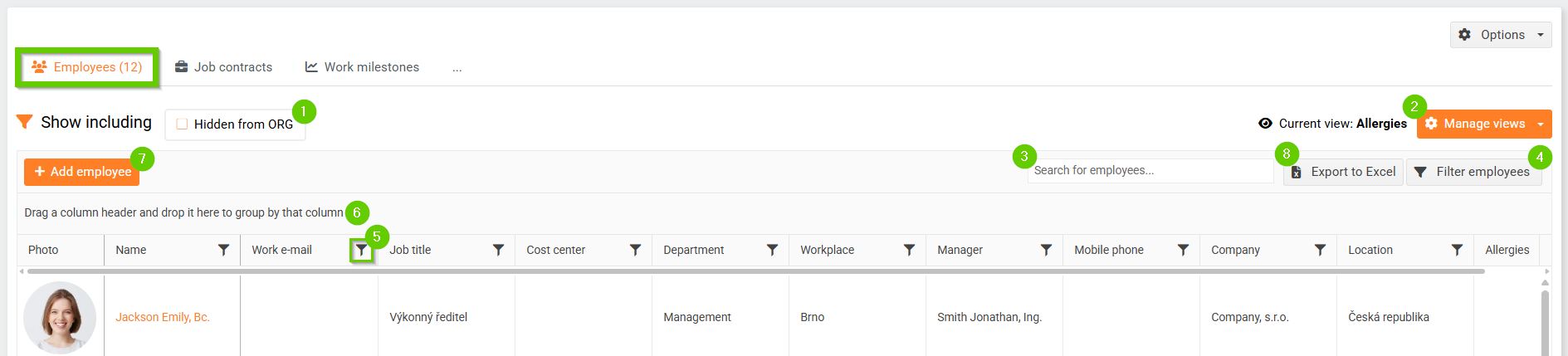1568x356 pixels.
Task: Click the Workplace column filter icon
Action: click(x=909, y=250)
